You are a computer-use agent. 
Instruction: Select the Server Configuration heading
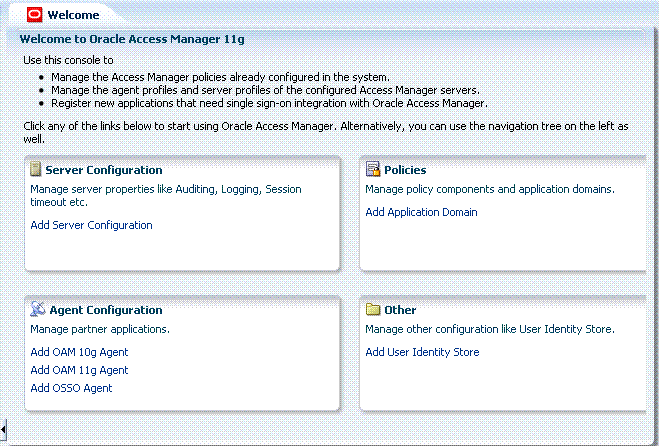pyautogui.click(x=104, y=170)
